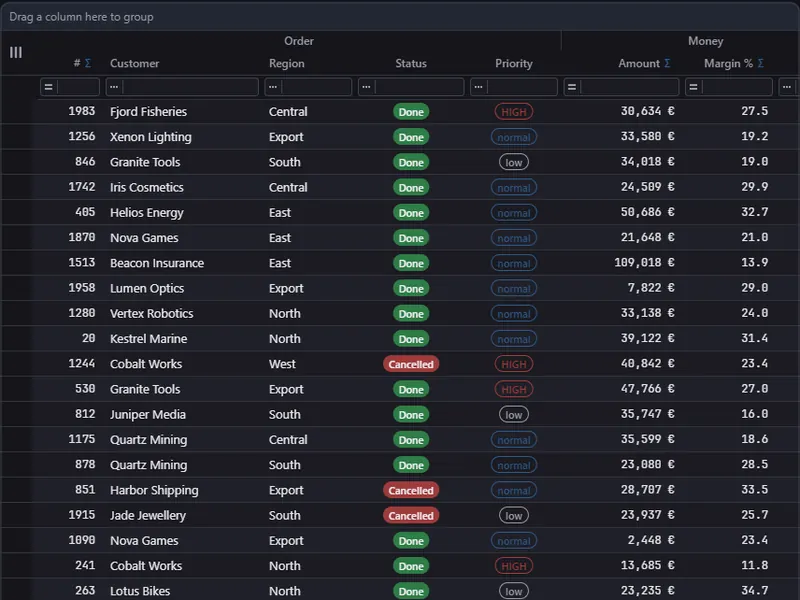Click the Cancelled badge for Harbor Shipping

411,490
